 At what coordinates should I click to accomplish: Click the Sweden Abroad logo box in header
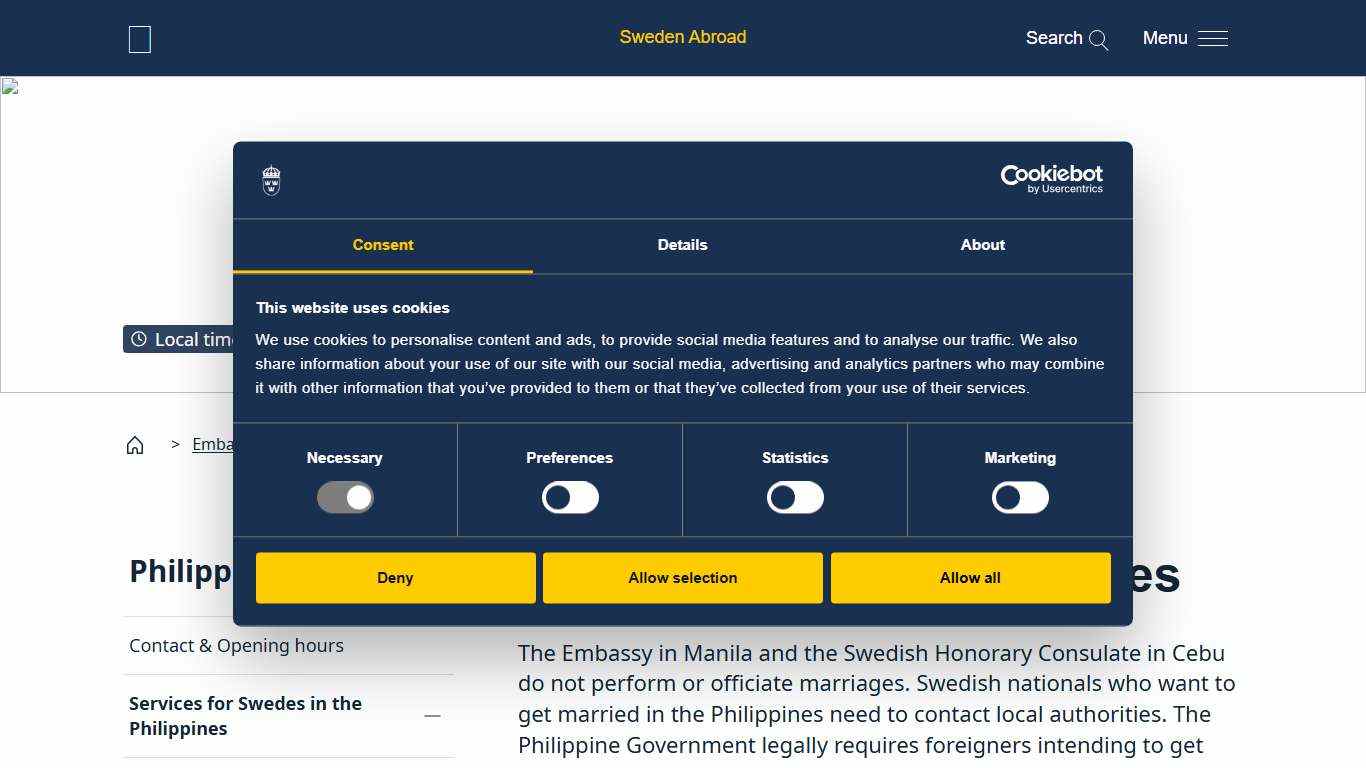tap(140, 39)
